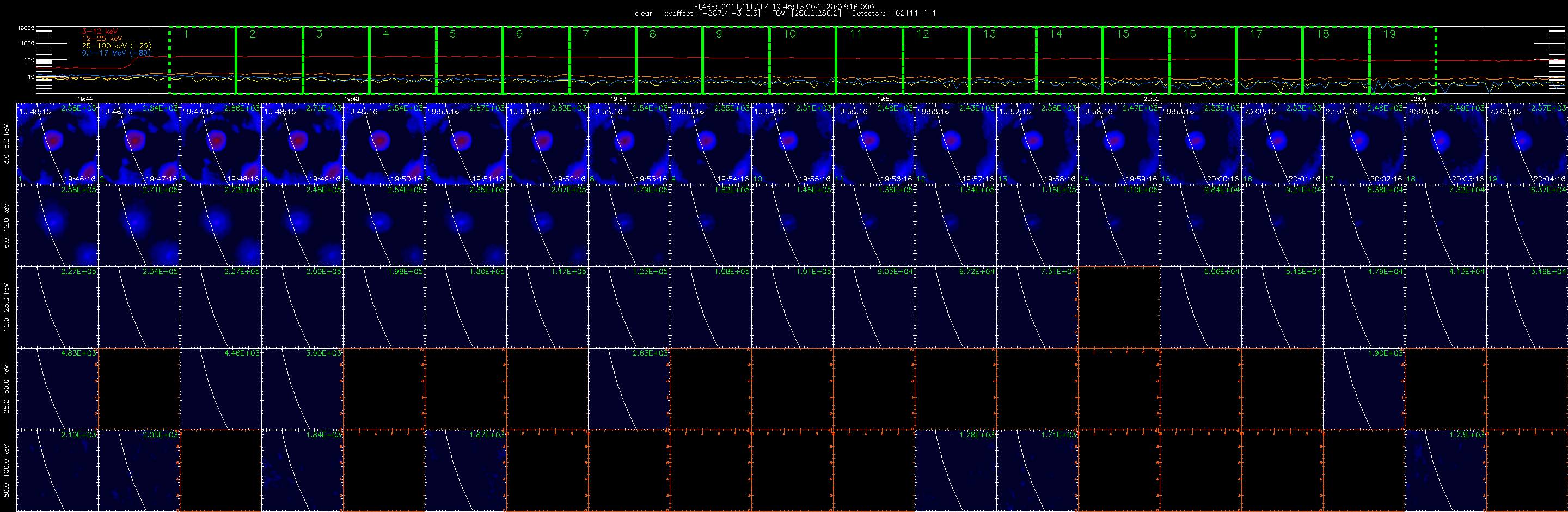
Task: Open the 3.0-6.0 keV image starting 20:03:16
Action: [x=1527, y=144]
